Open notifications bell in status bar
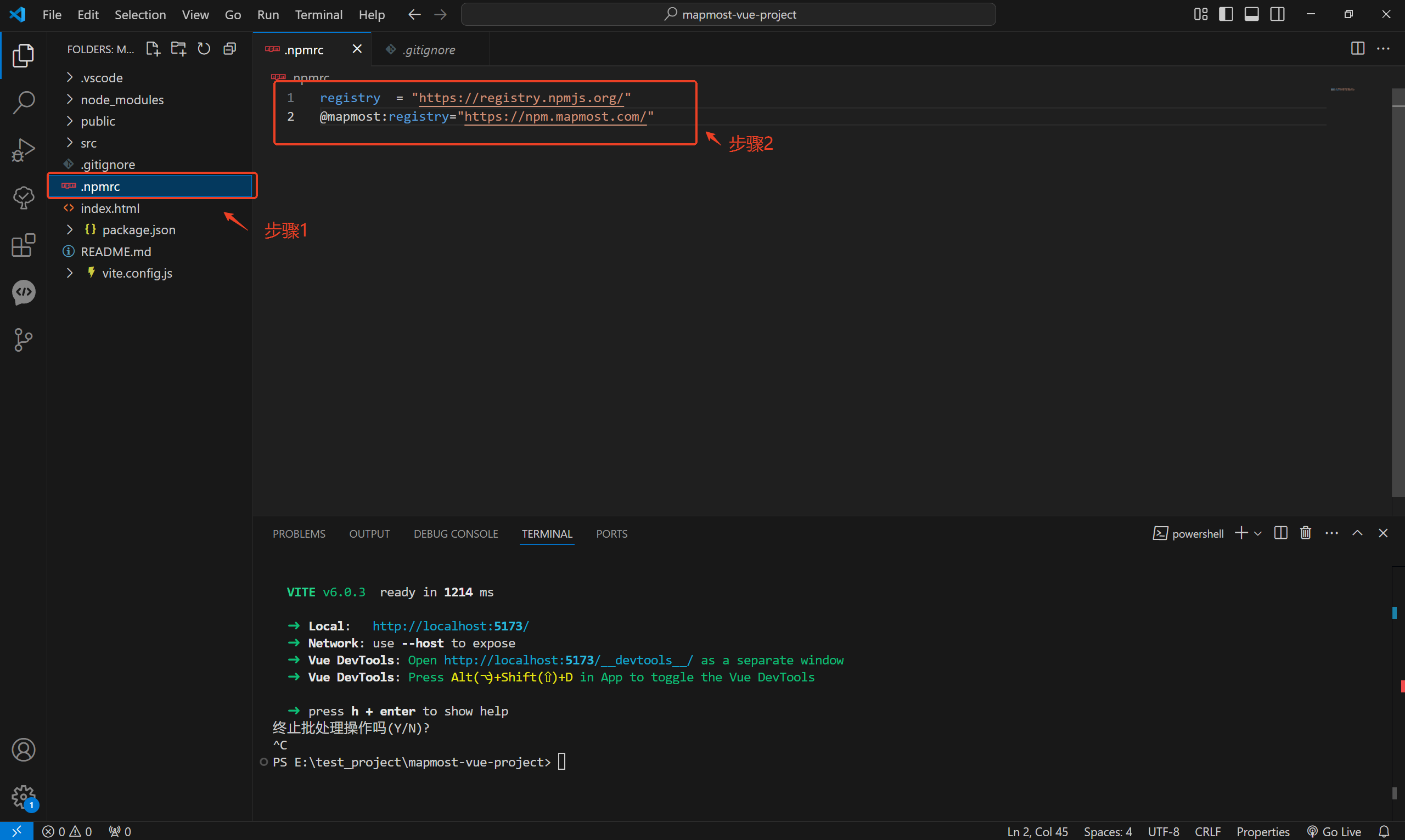 [1384, 832]
